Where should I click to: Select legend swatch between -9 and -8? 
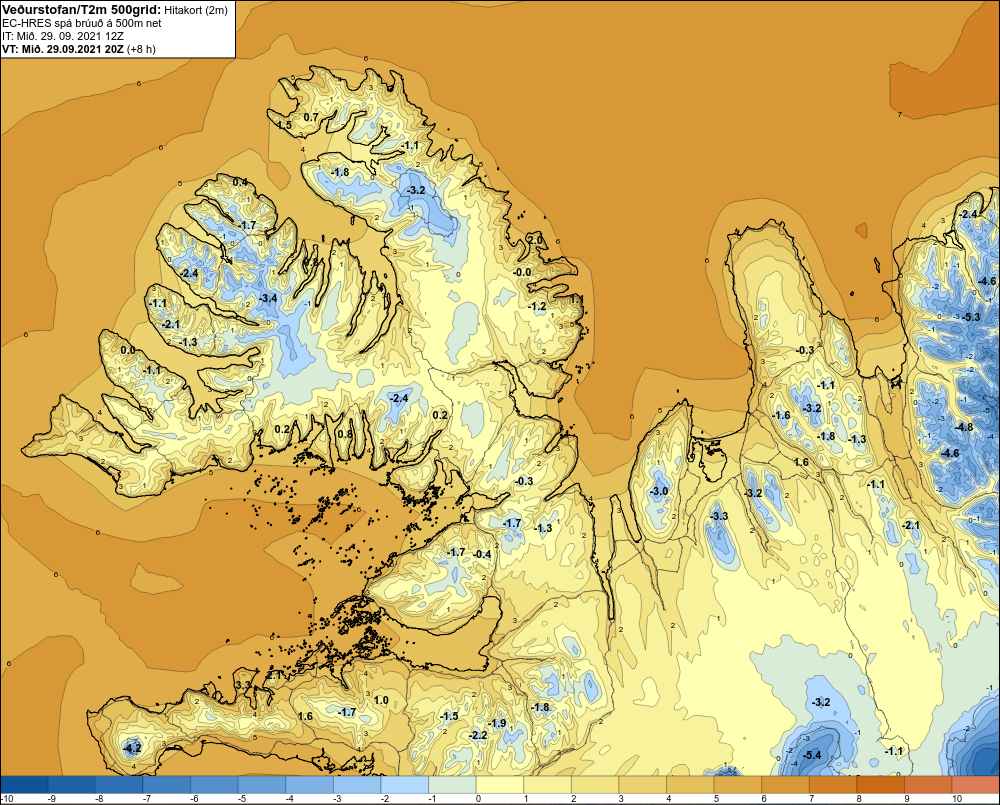coord(71,785)
